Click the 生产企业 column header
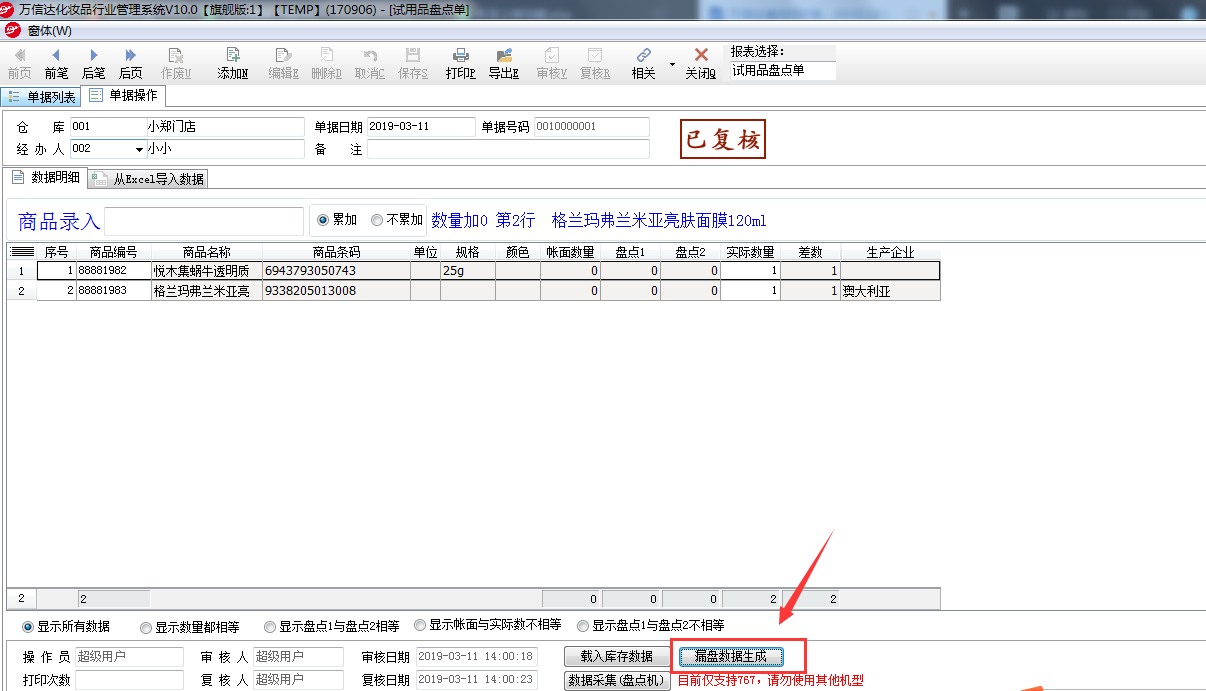Screen dimensions: 1206x691 click(x=890, y=252)
